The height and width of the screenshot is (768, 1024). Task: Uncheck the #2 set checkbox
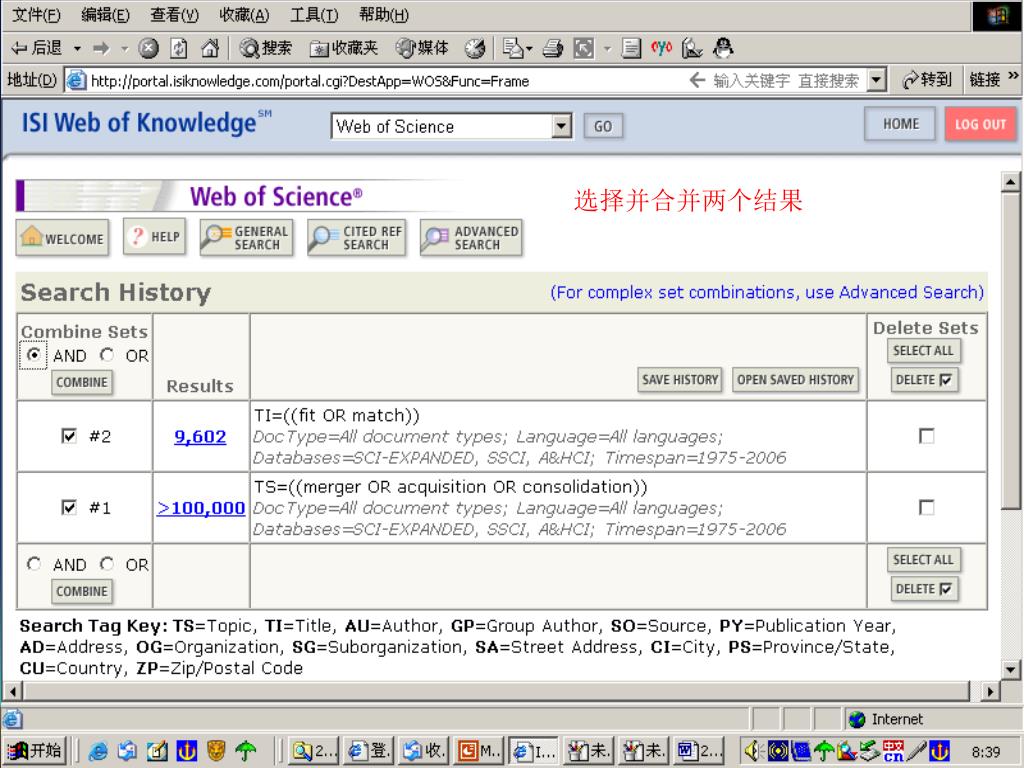point(69,436)
